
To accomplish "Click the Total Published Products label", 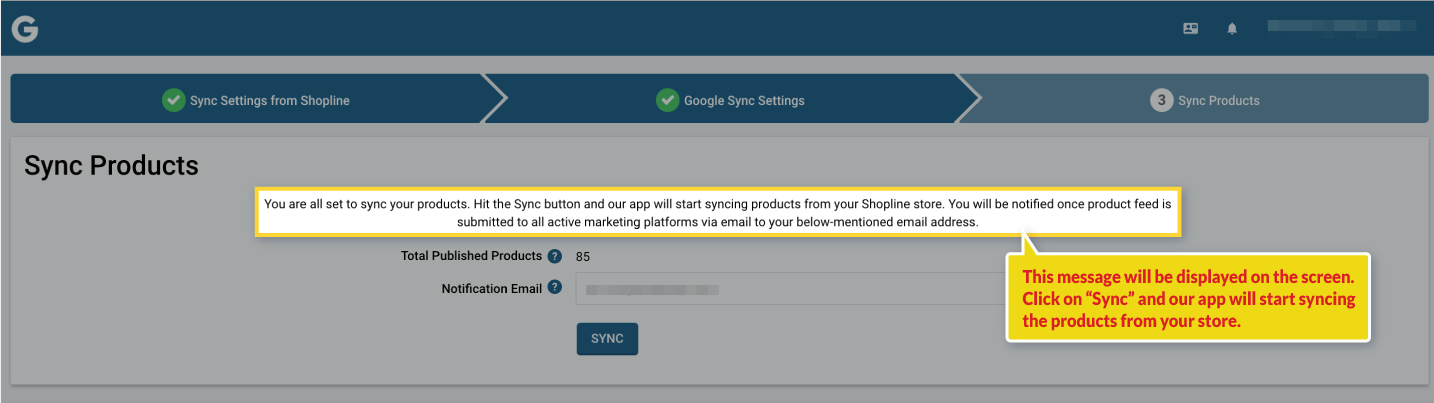I will (471, 256).
